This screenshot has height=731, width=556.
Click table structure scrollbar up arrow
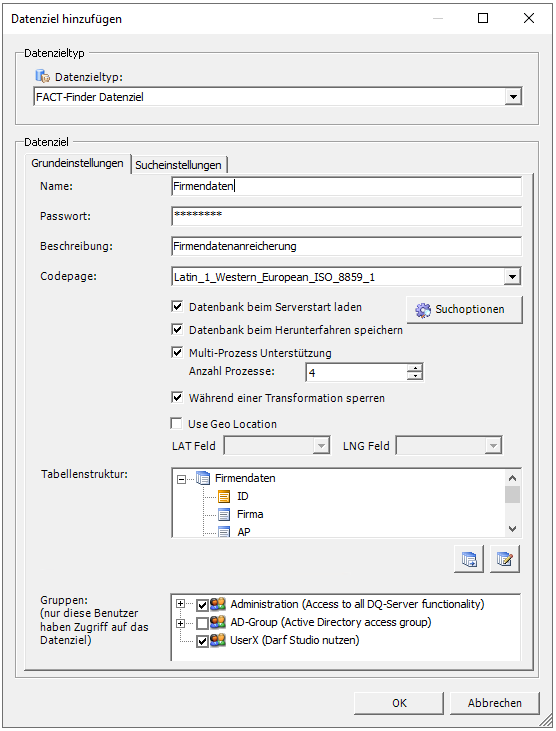512,478
